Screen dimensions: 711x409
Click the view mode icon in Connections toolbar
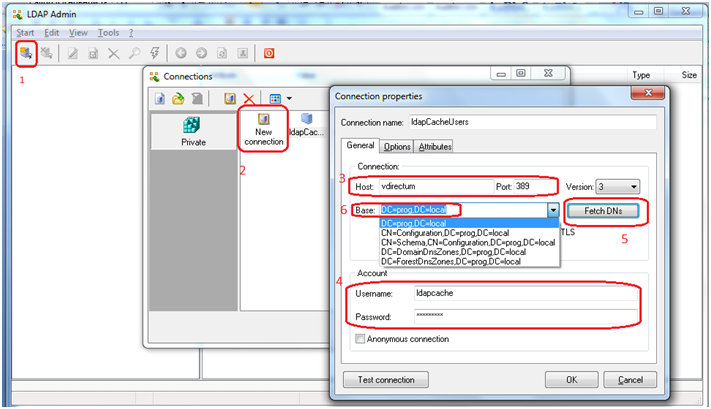275,98
